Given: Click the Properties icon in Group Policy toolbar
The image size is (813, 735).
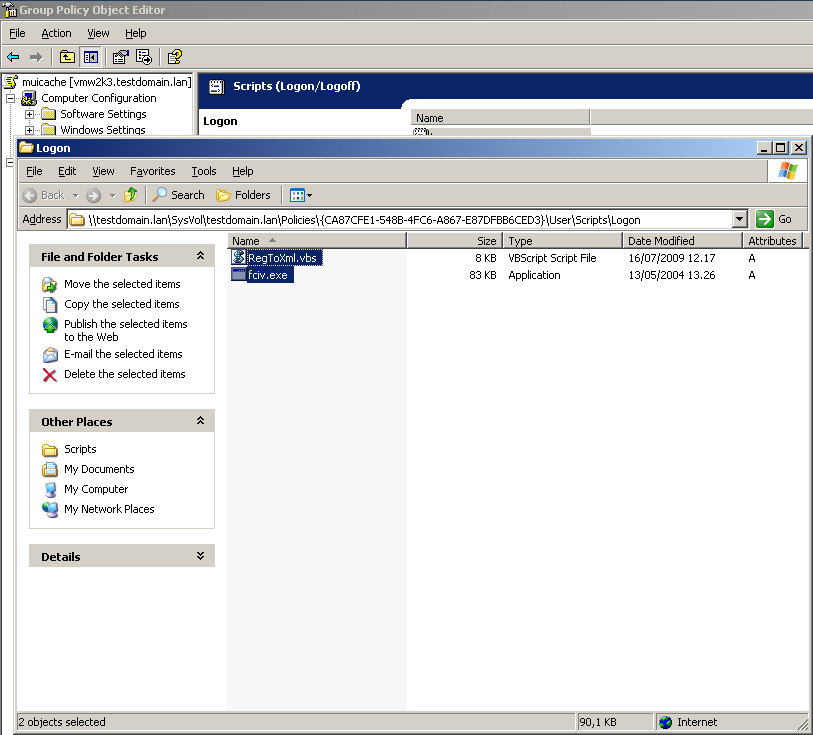Looking at the screenshot, I should [x=120, y=57].
